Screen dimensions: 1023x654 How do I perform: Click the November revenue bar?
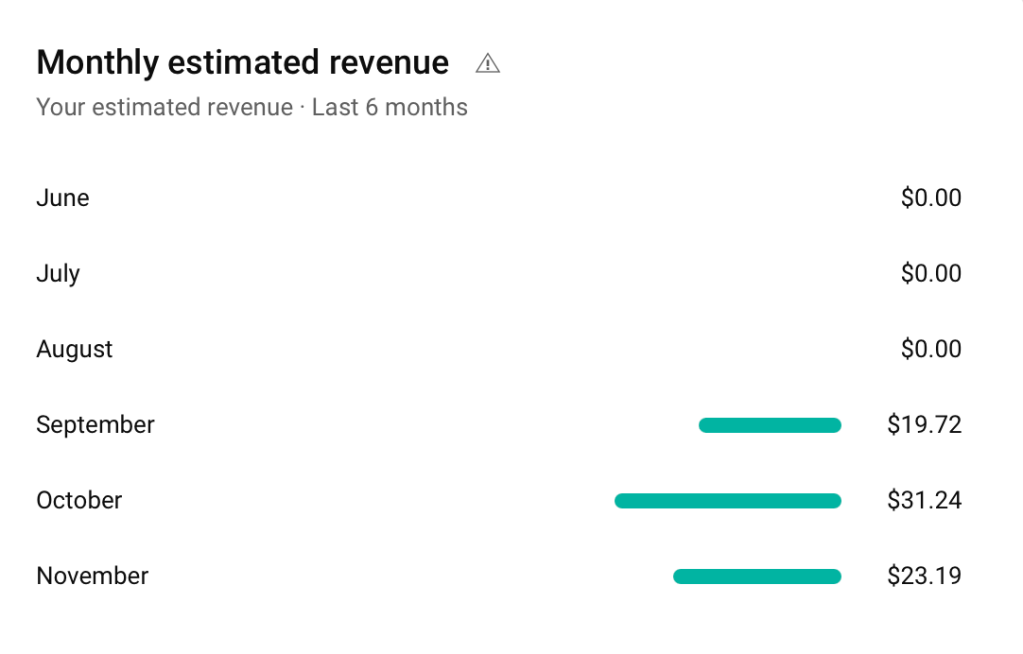pos(757,576)
